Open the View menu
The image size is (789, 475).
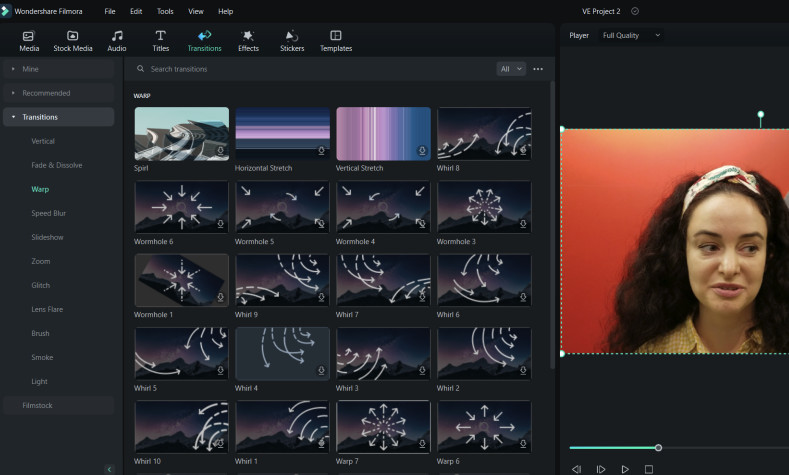click(196, 11)
